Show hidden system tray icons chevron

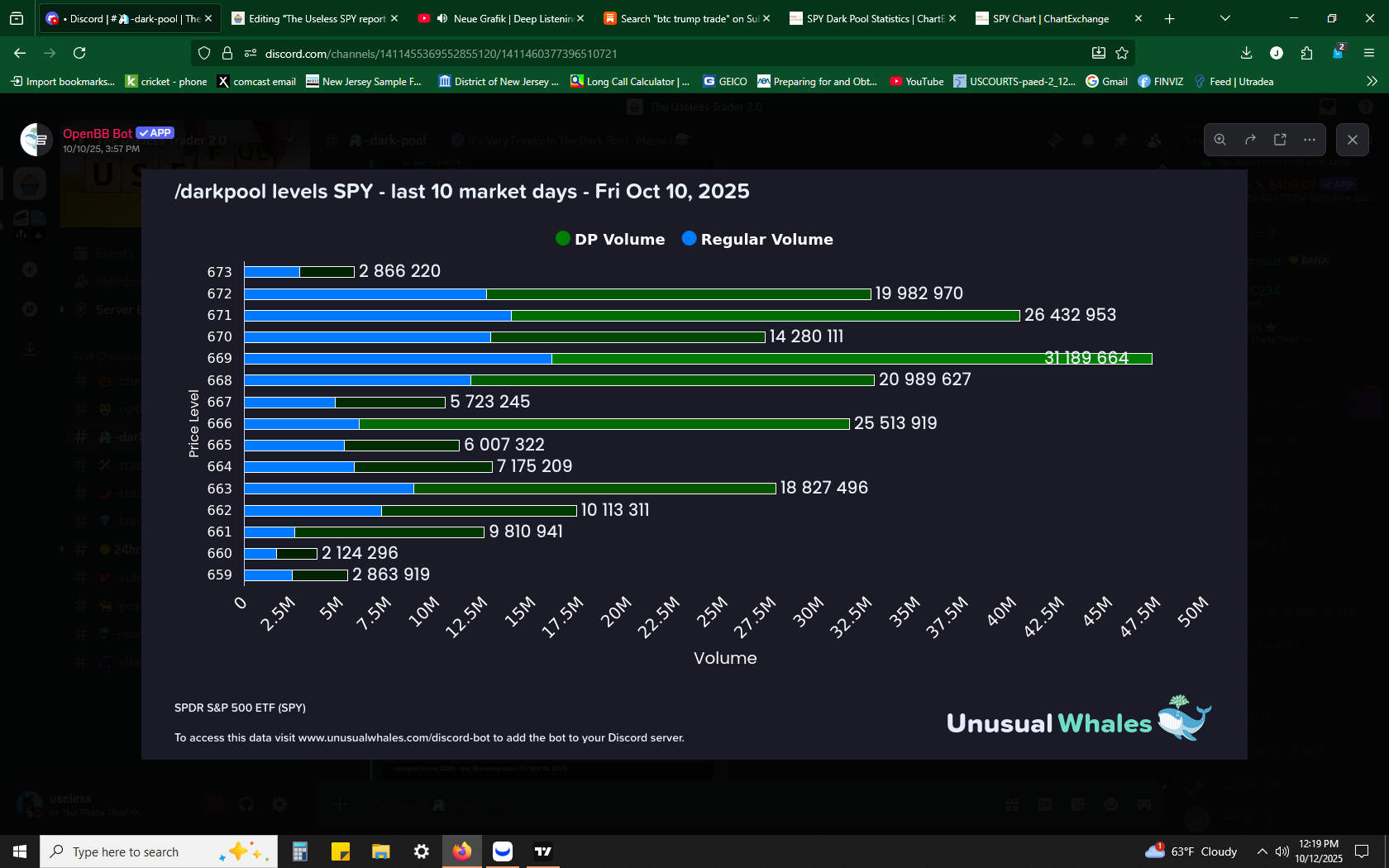1262,851
